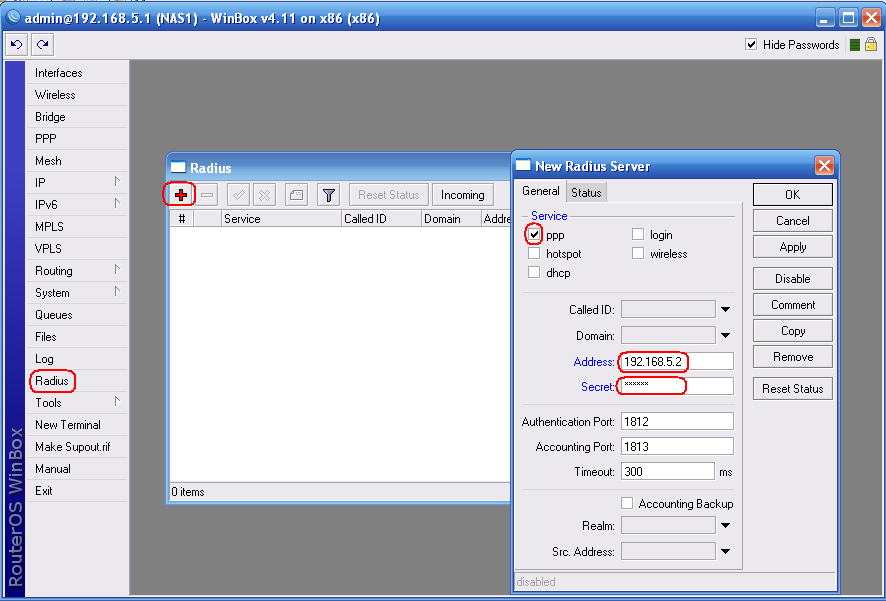The height and width of the screenshot is (601, 886).
Task: Click the Cancel button
Action: click(792, 221)
